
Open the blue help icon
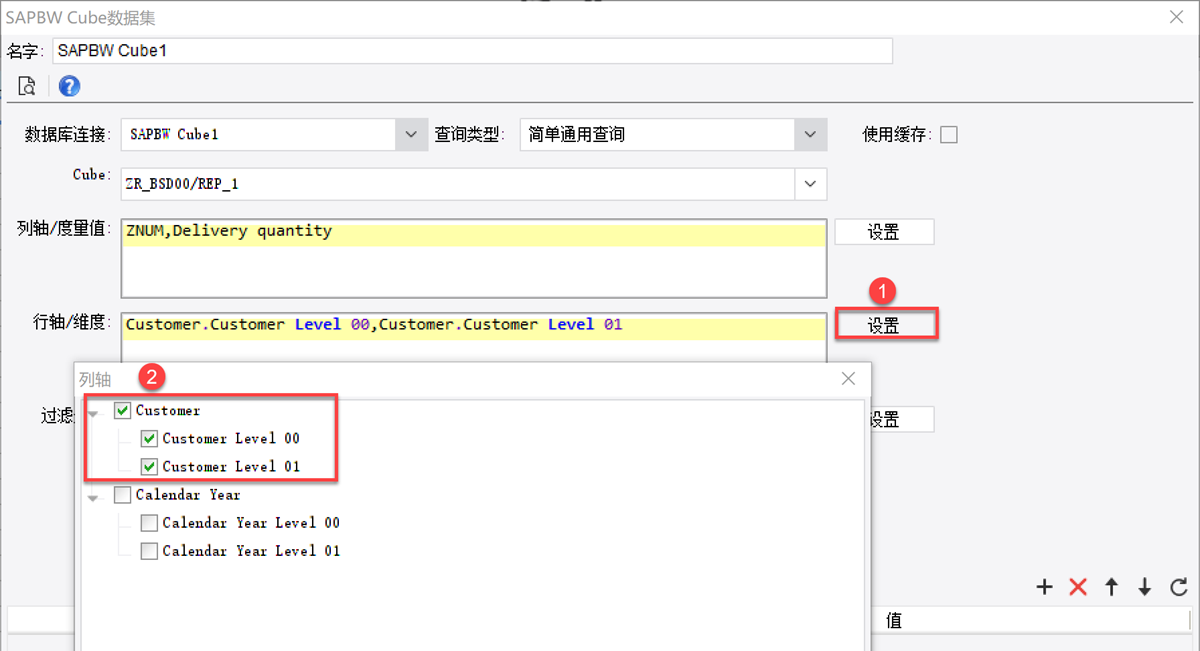(x=69, y=86)
